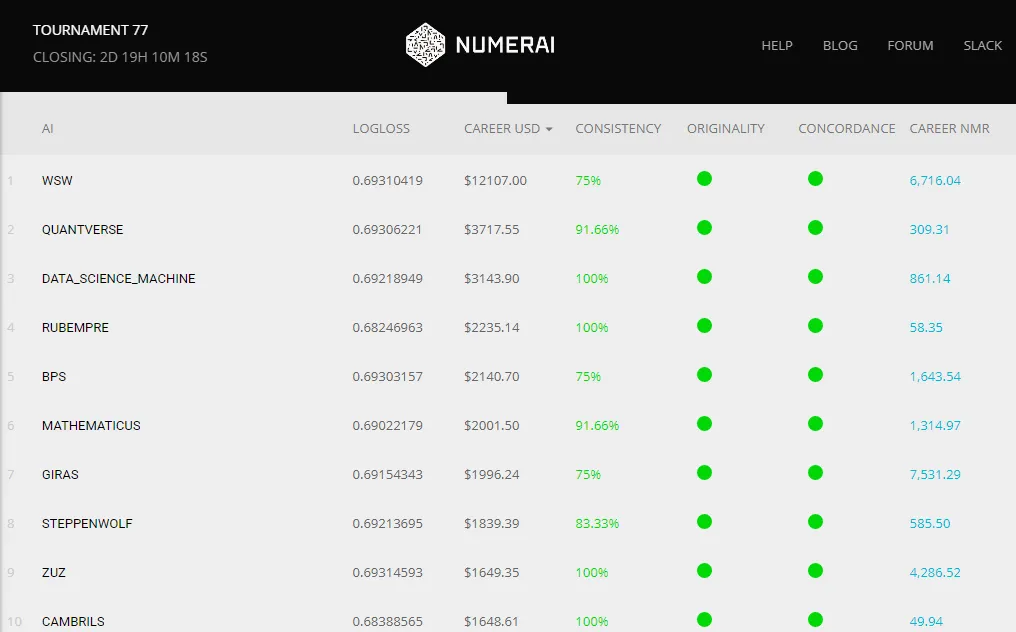Select the GIRAS entry
1016x632 pixels.
(x=60, y=474)
